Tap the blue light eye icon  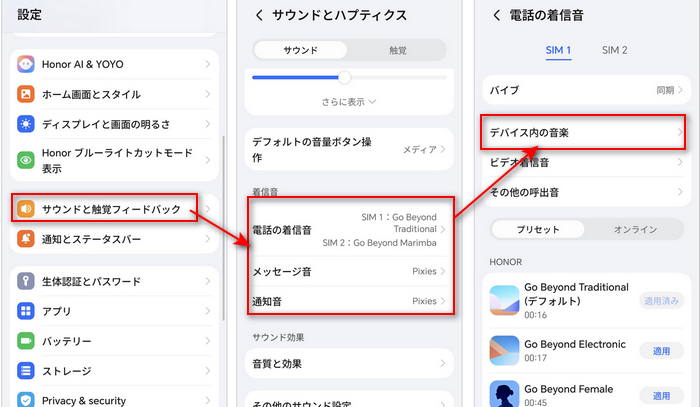pyautogui.click(x=26, y=160)
